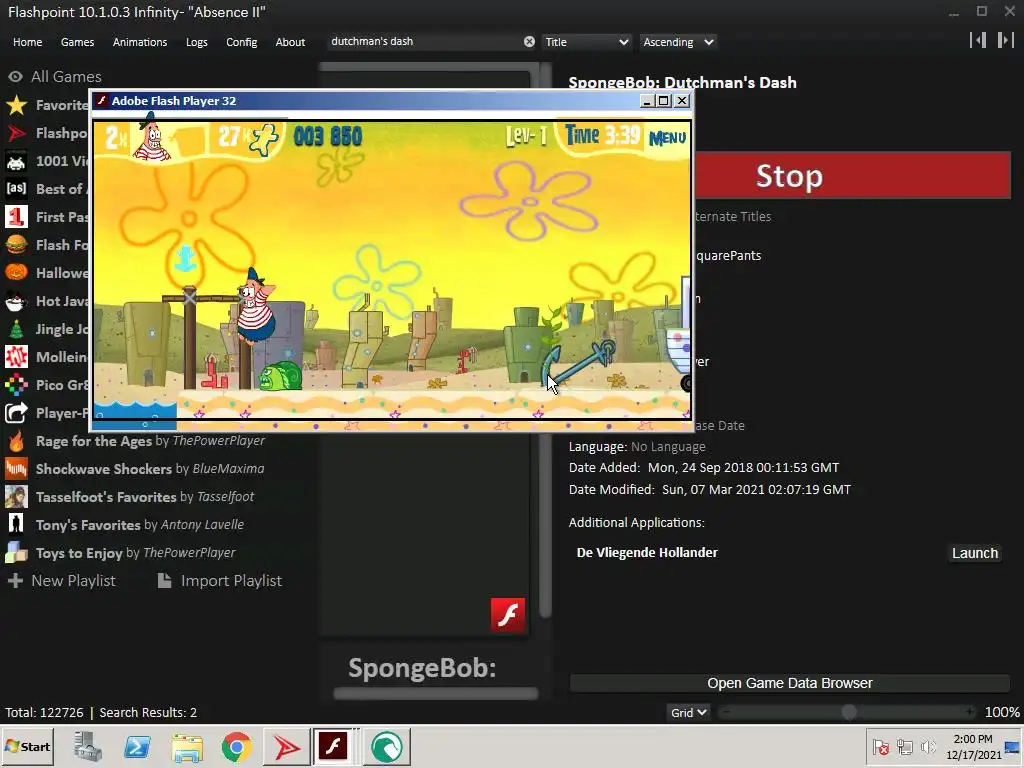
Task: Open the Molleindustria playlist icon
Action: point(16,357)
